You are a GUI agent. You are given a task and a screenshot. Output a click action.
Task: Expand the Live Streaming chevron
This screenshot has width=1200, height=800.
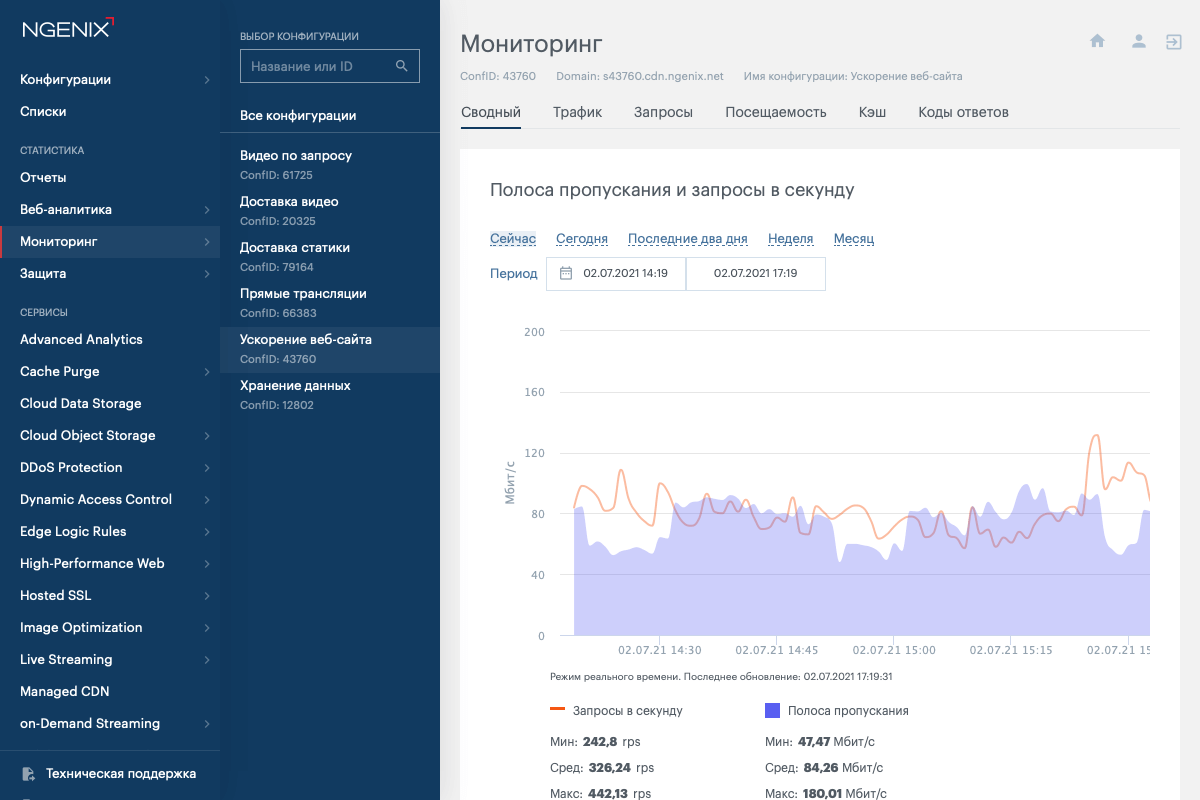tap(207, 660)
